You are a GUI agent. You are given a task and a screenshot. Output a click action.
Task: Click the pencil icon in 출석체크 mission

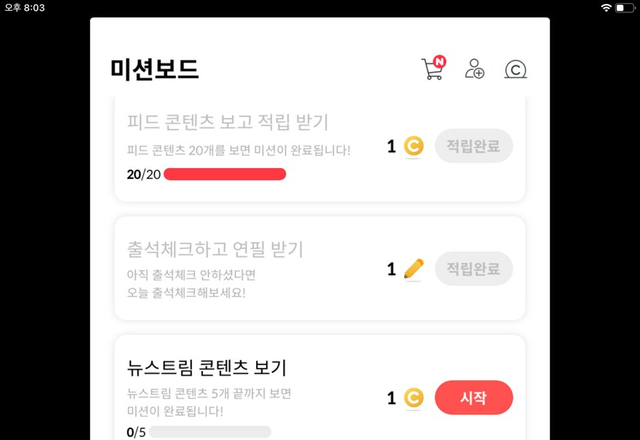pyautogui.click(x=414, y=269)
